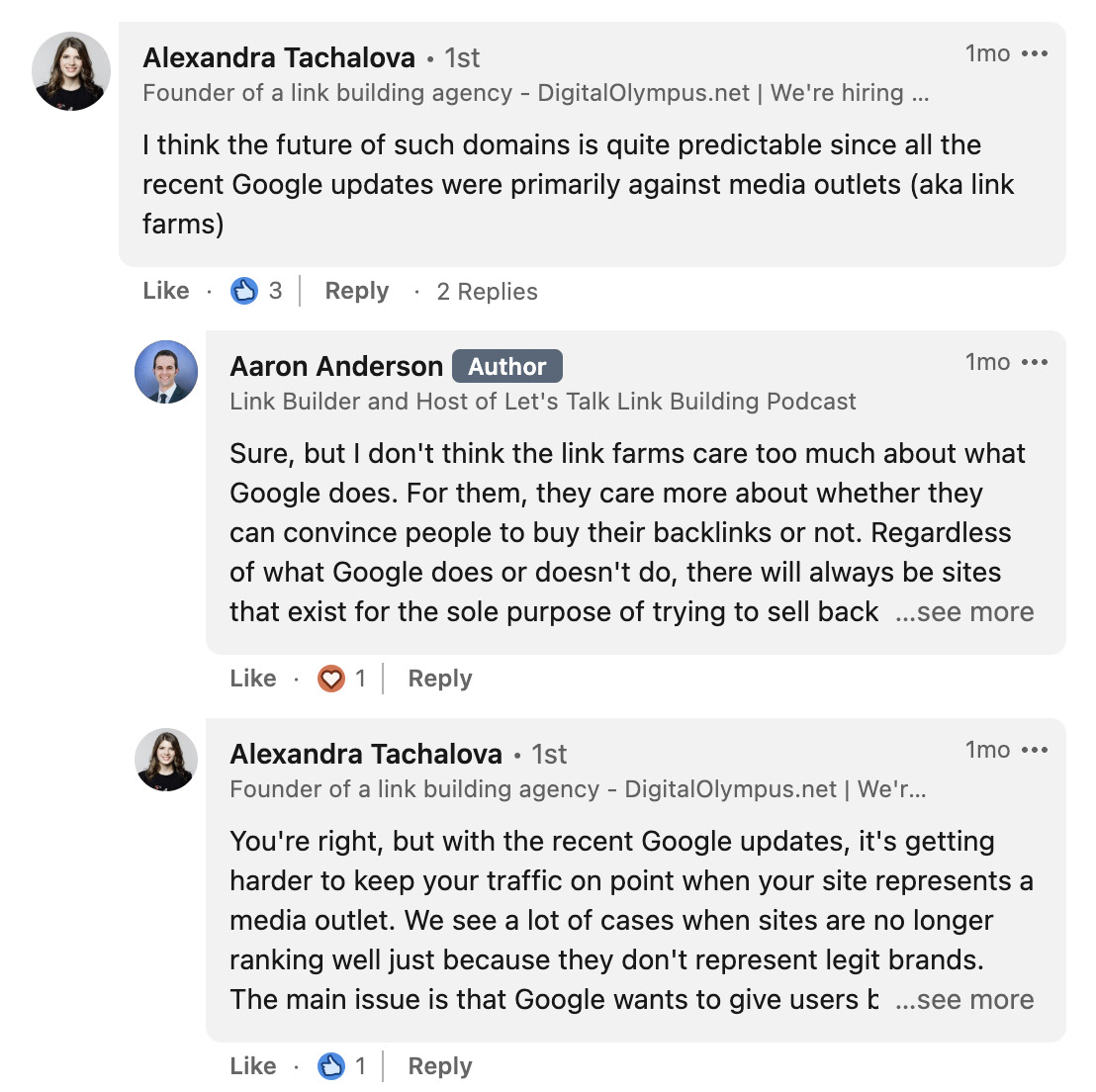Expand Alexandra's bottom reply with see more
Image resolution: width=1096 pixels, height=1092 pixels.
click(x=966, y=1000)
